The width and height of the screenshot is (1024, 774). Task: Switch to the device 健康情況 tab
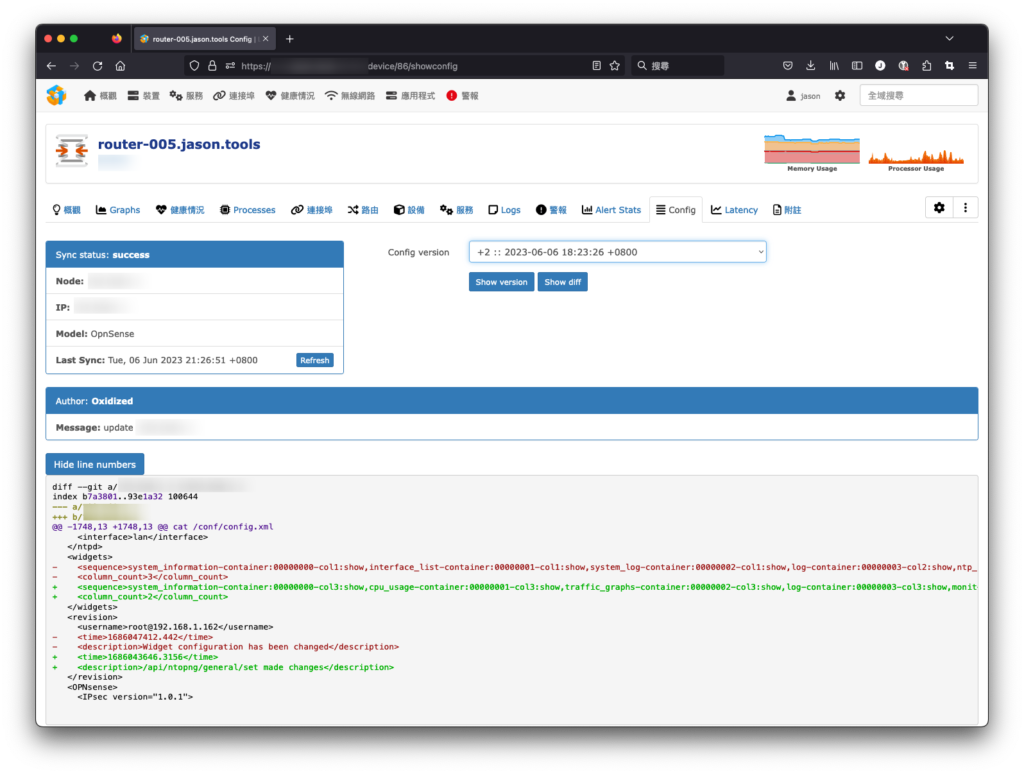[x=180, y=210]
